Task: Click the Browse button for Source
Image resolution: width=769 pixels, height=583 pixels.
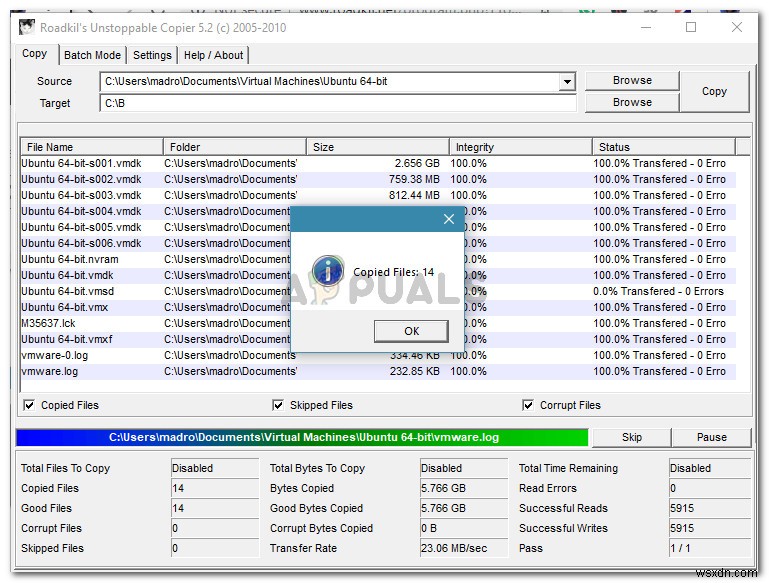Action: [x=632, y=80]
